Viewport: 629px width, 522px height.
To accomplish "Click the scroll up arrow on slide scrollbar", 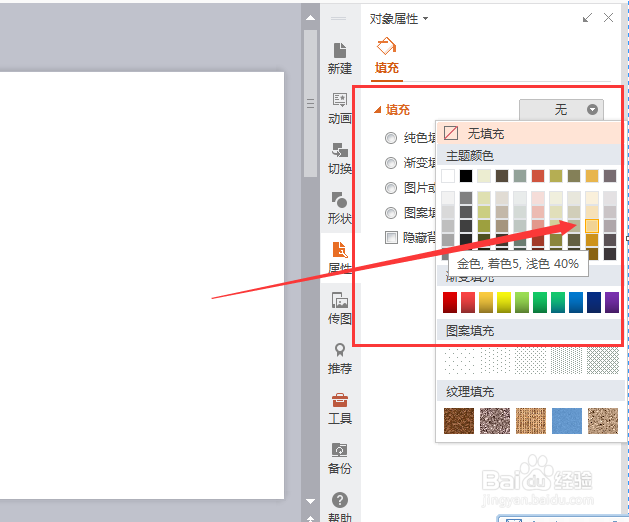I will tap(310, 18).
